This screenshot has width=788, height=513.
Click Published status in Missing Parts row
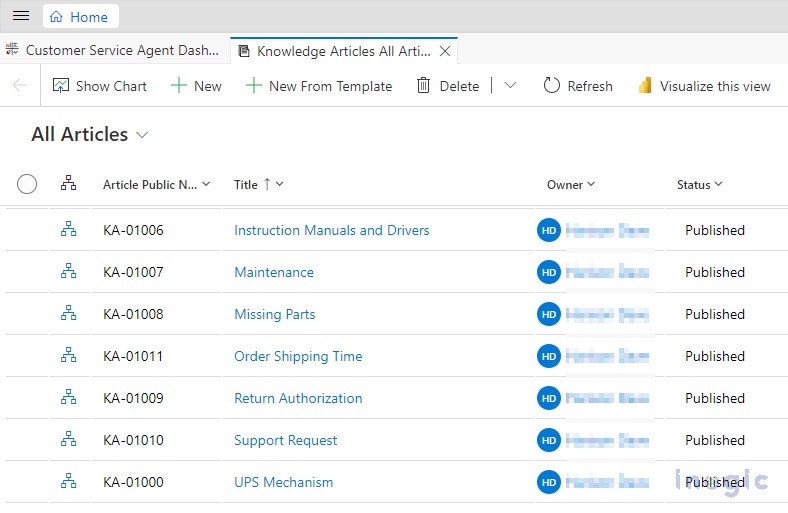715,314
